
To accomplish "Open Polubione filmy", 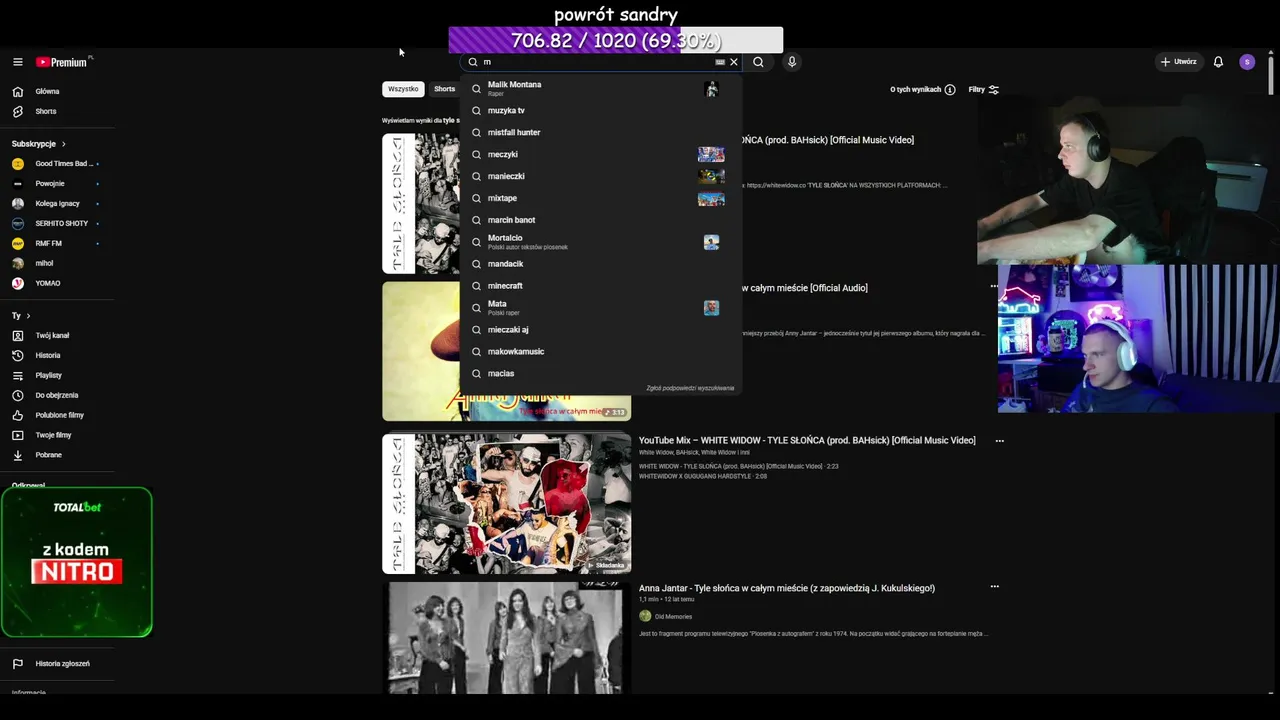I will (57, 415).
